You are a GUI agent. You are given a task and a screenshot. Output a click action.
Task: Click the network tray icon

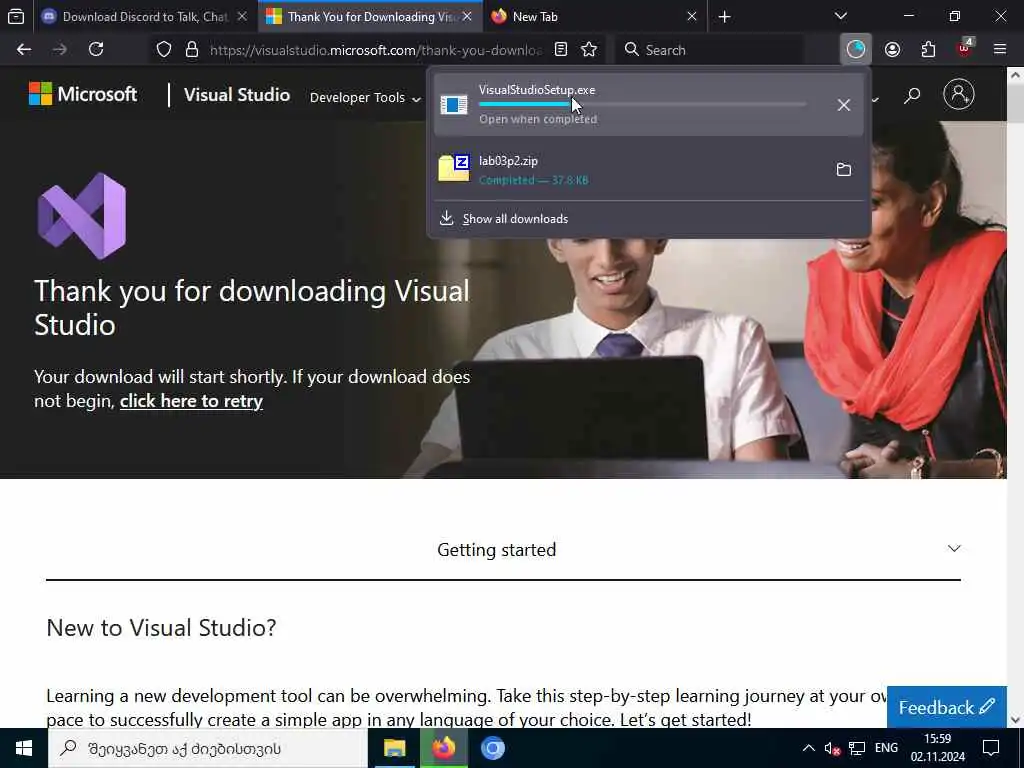tap(857, 748)
